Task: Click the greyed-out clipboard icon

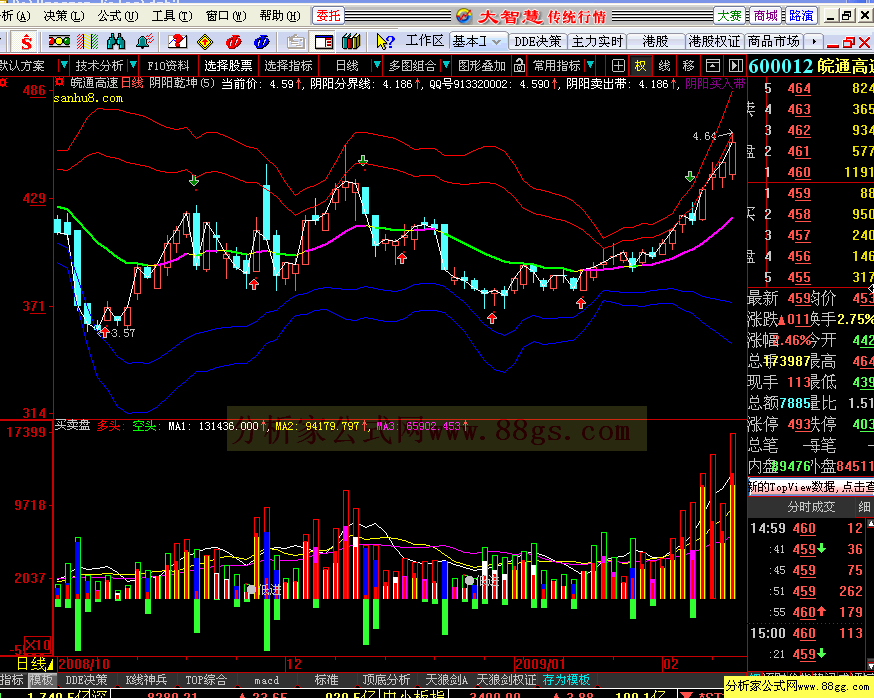Action: pyautogui.click(x=296, y=41)
